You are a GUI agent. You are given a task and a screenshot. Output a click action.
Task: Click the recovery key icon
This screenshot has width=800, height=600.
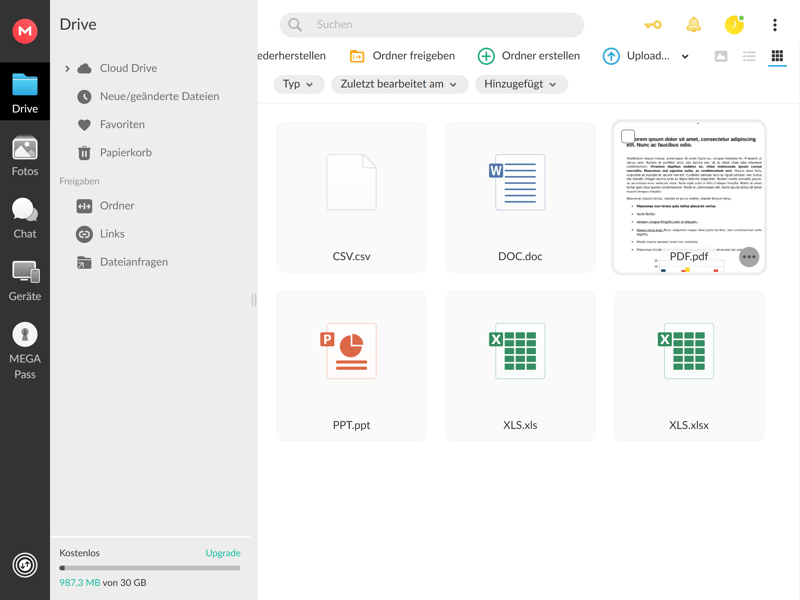pyautogui.click(x=653, y=24)
